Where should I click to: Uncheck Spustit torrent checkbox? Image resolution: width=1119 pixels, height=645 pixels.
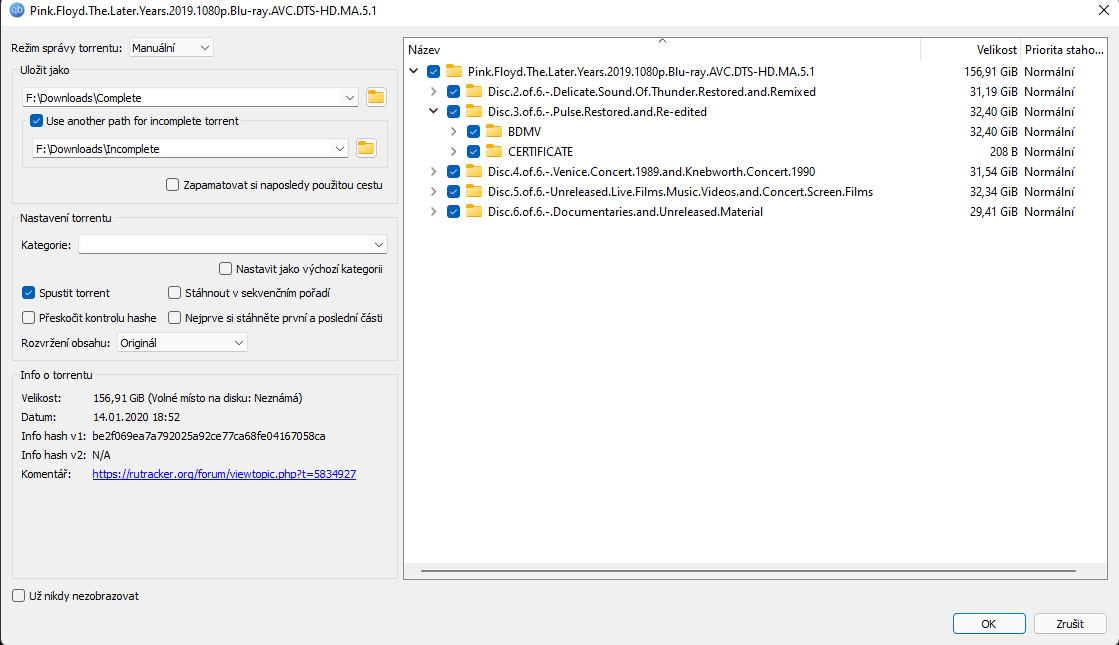tap(29, 293)
